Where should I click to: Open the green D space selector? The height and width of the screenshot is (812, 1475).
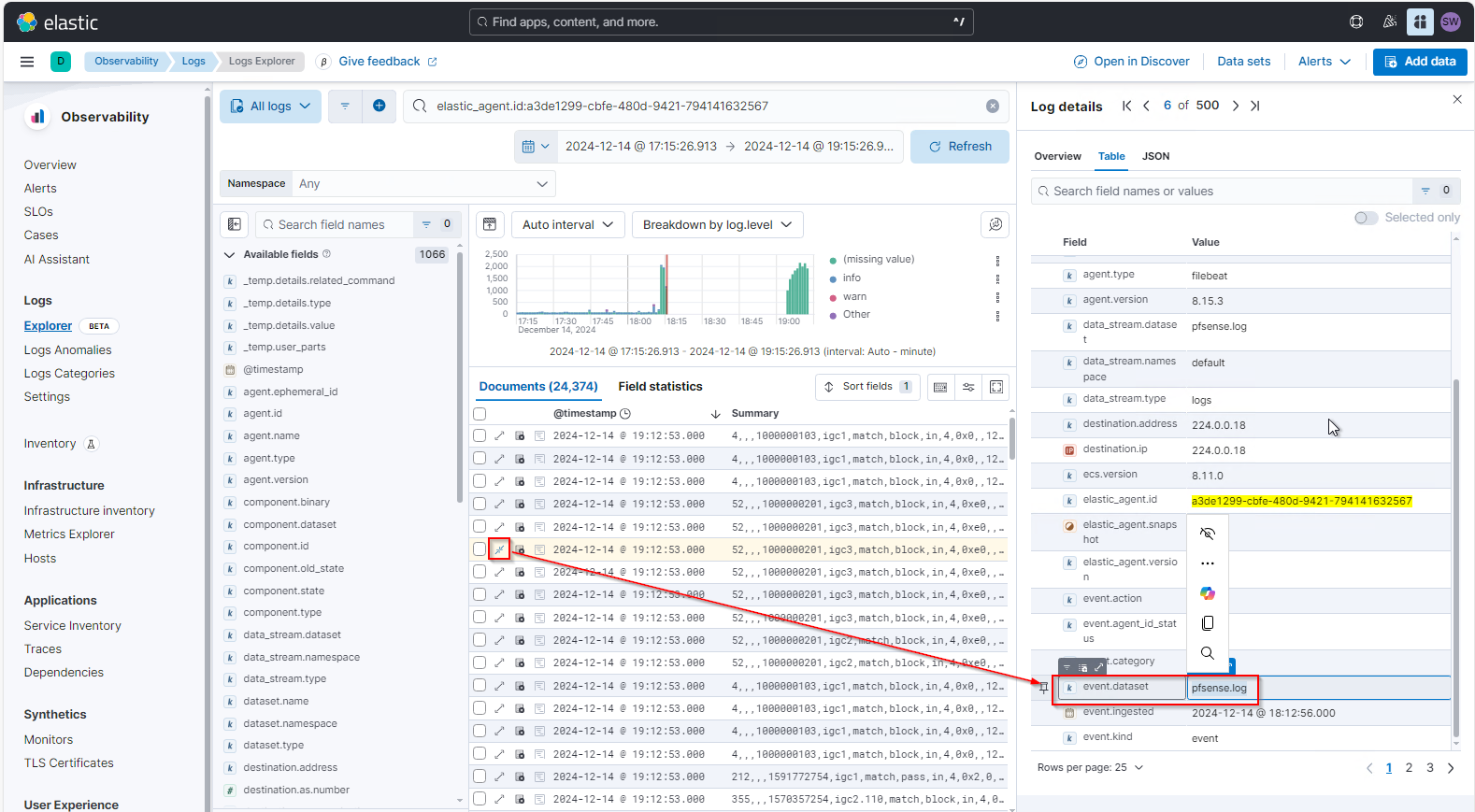click(x=61, y=62)
